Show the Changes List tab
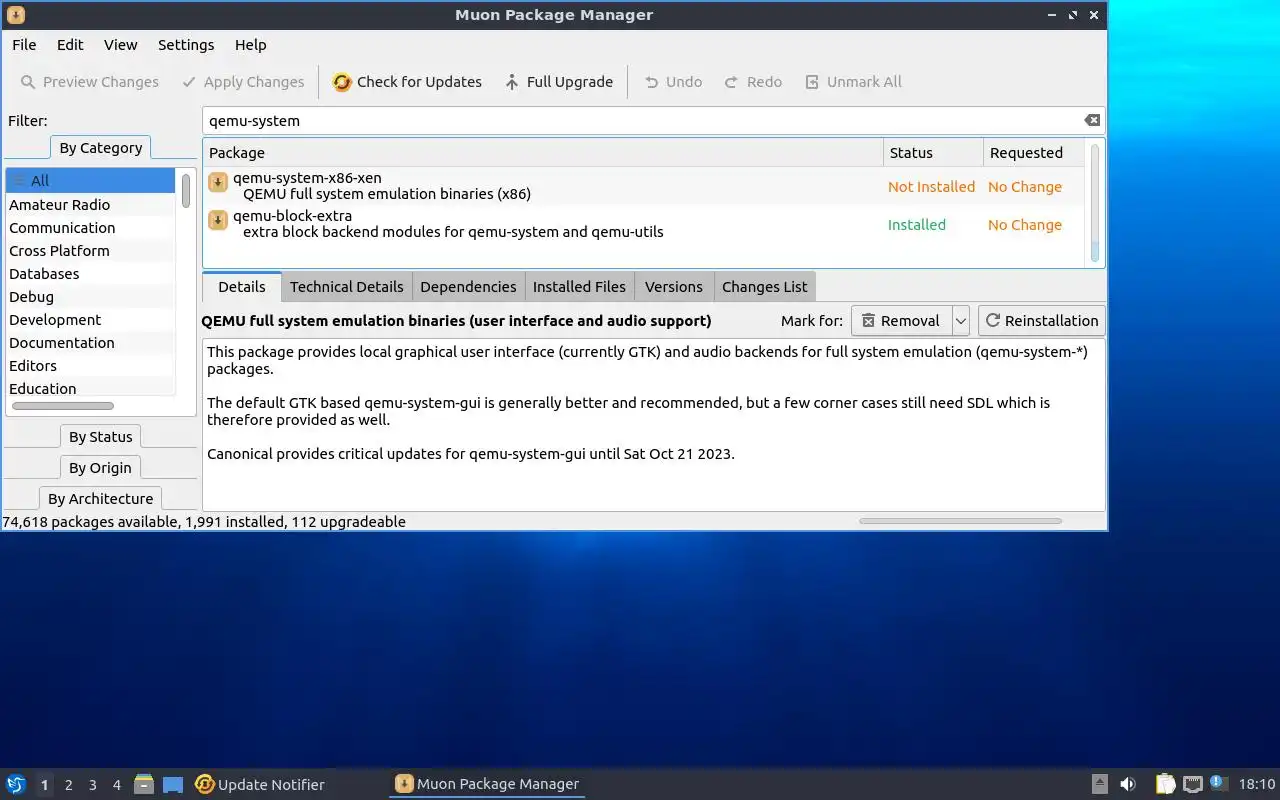 [764, 286]
